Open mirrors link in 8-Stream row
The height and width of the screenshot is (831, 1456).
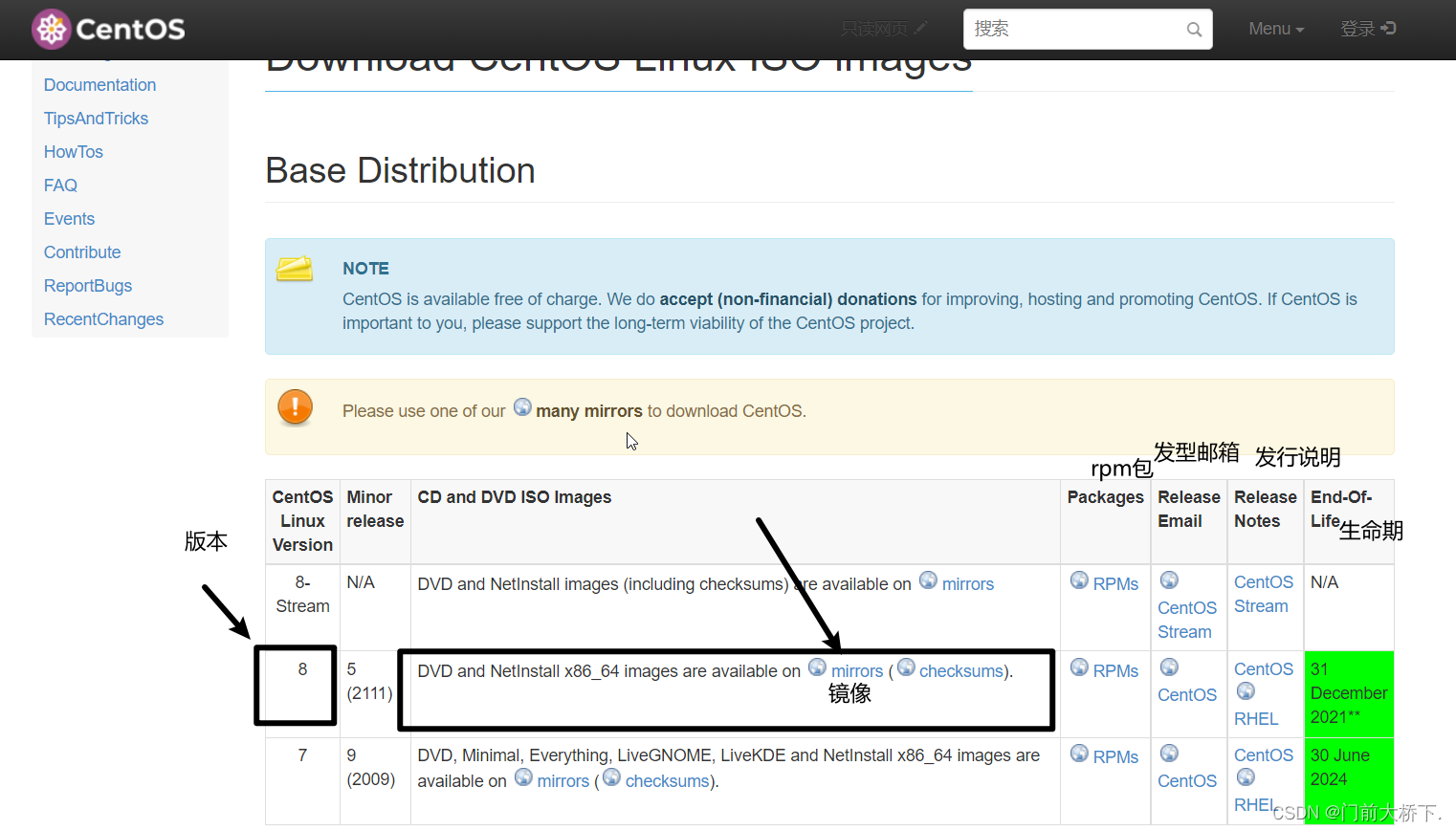[968, 584]
